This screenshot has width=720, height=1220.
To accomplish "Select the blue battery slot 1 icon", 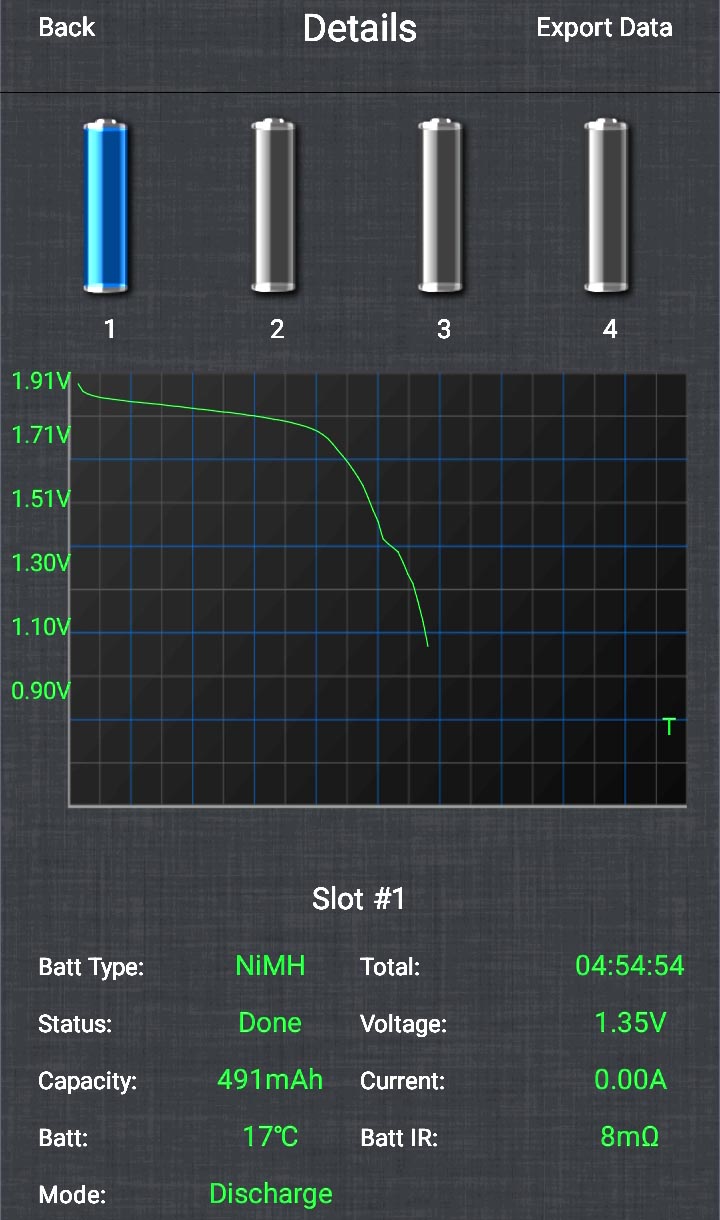I will [106, 207].
